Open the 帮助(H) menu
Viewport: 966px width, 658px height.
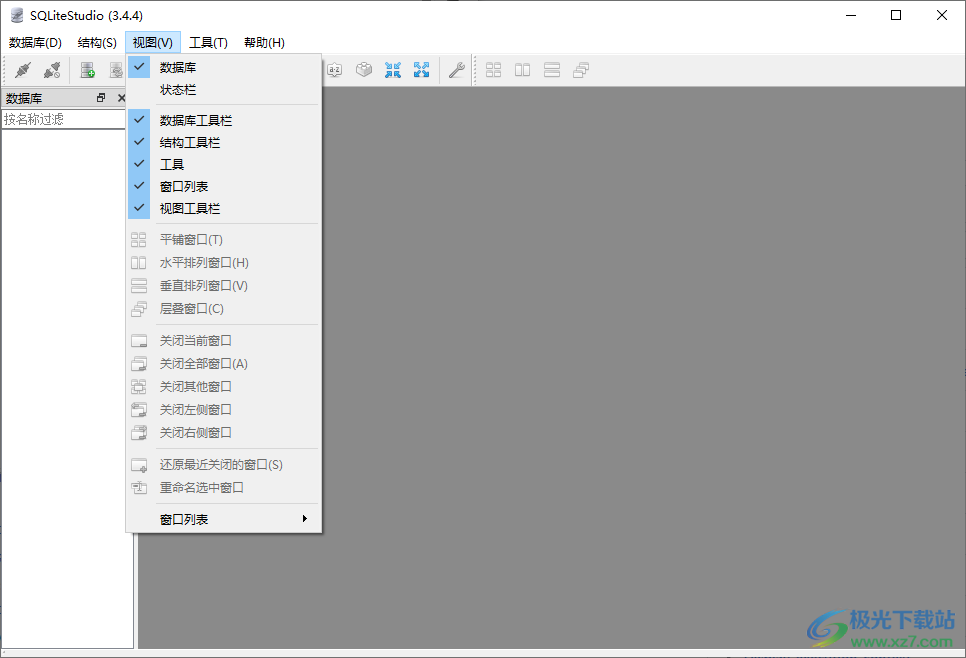(x=262, y=42)
